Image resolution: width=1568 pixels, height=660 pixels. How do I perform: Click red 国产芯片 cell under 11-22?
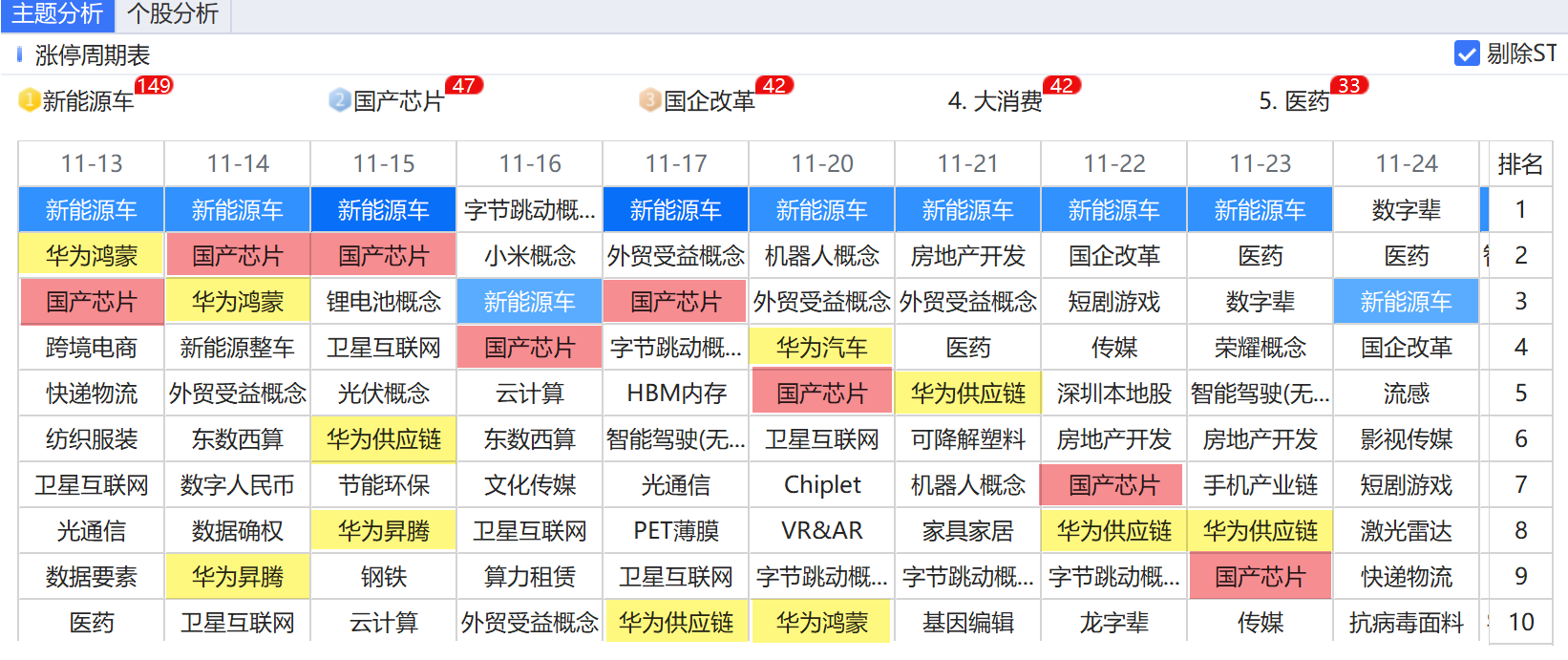click(x=1113, y=485)
